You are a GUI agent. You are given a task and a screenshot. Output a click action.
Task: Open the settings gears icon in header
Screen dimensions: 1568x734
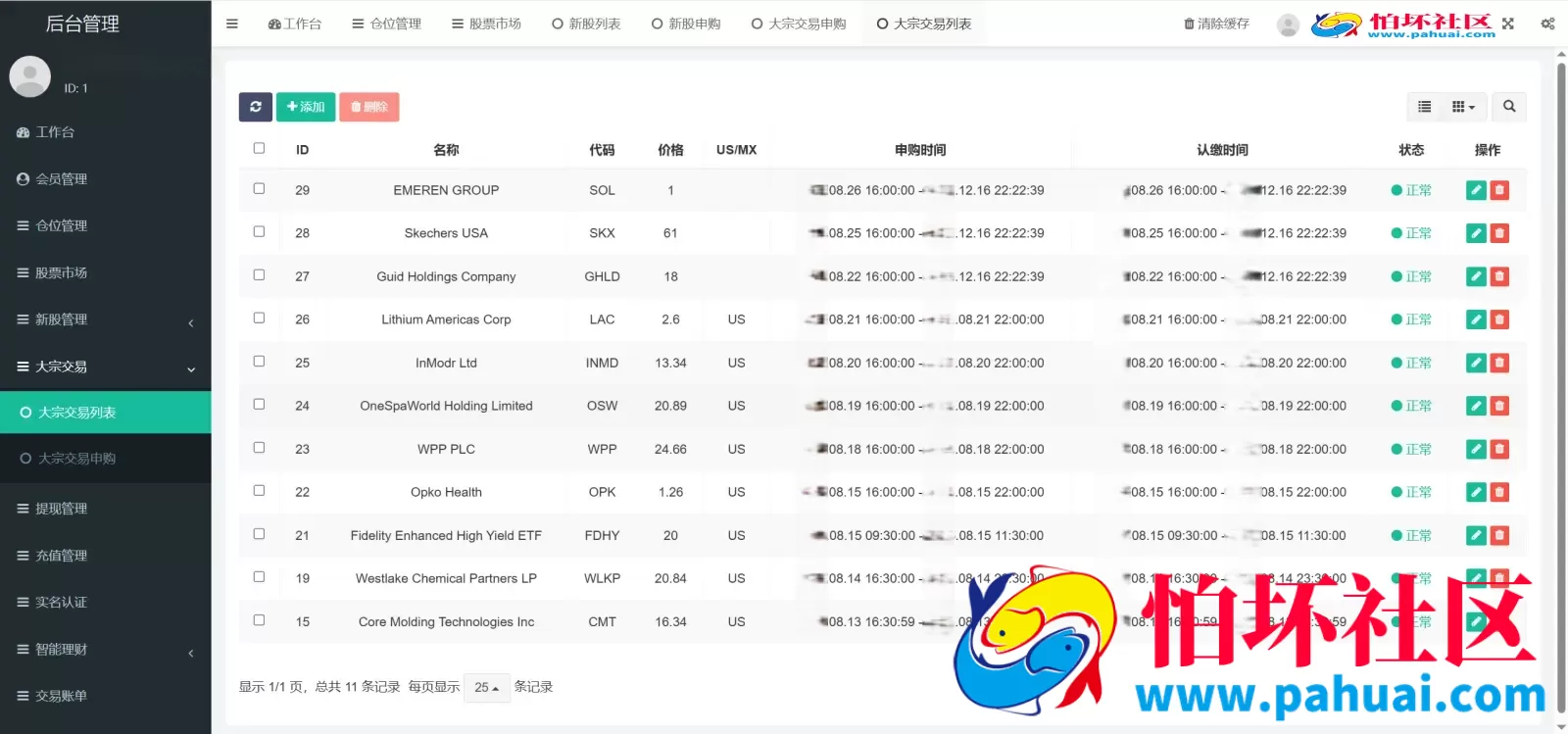(1547, 24)
